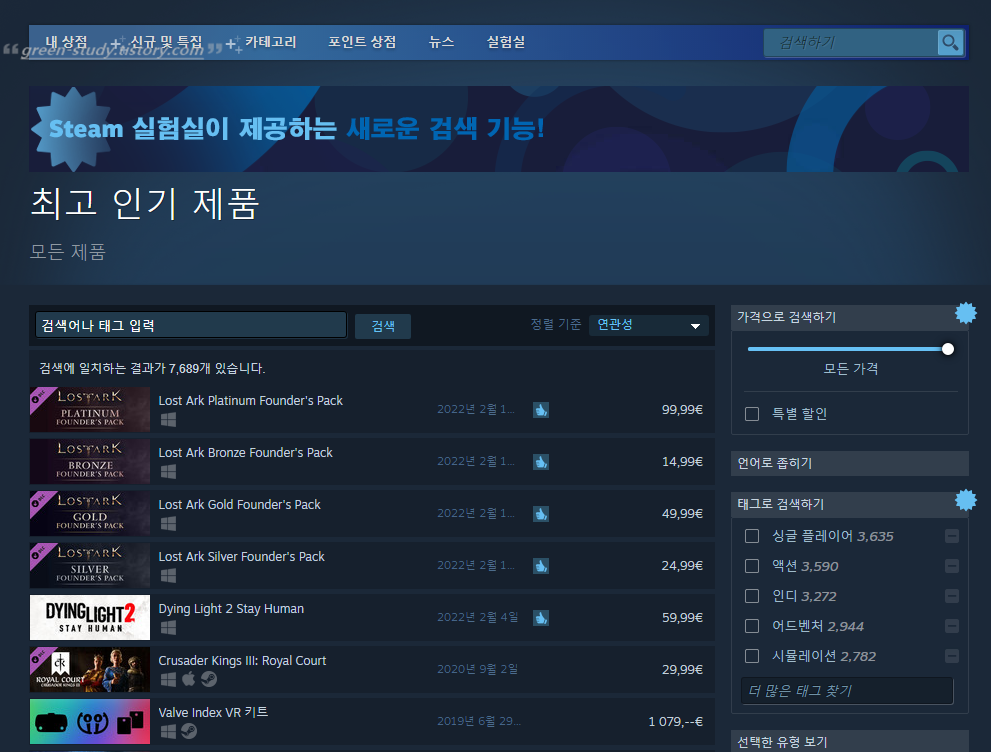991x752 pixels.
Task: Click the 2020년 9월 2일 release date
Action: [477, 669]
